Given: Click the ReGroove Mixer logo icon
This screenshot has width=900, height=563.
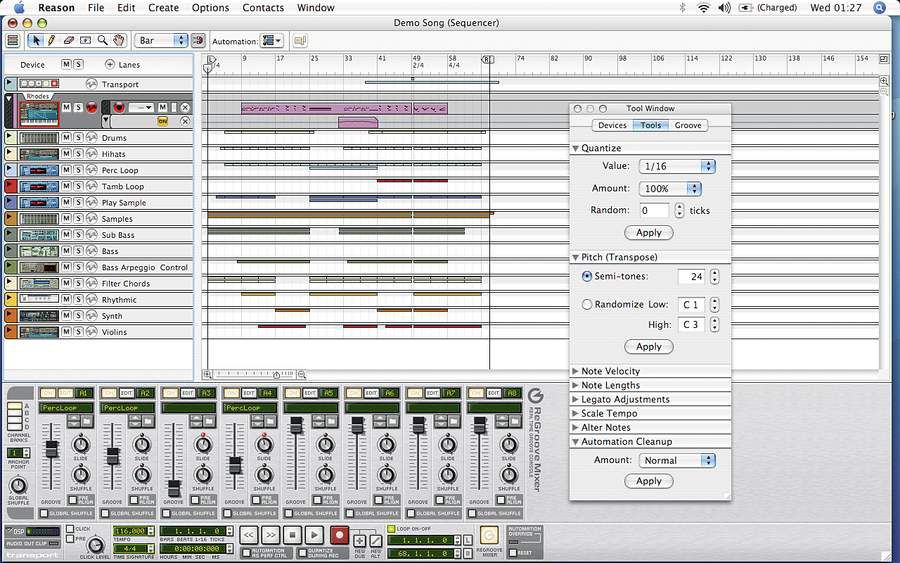Looking at the screenshot, I should pos(535,395).
